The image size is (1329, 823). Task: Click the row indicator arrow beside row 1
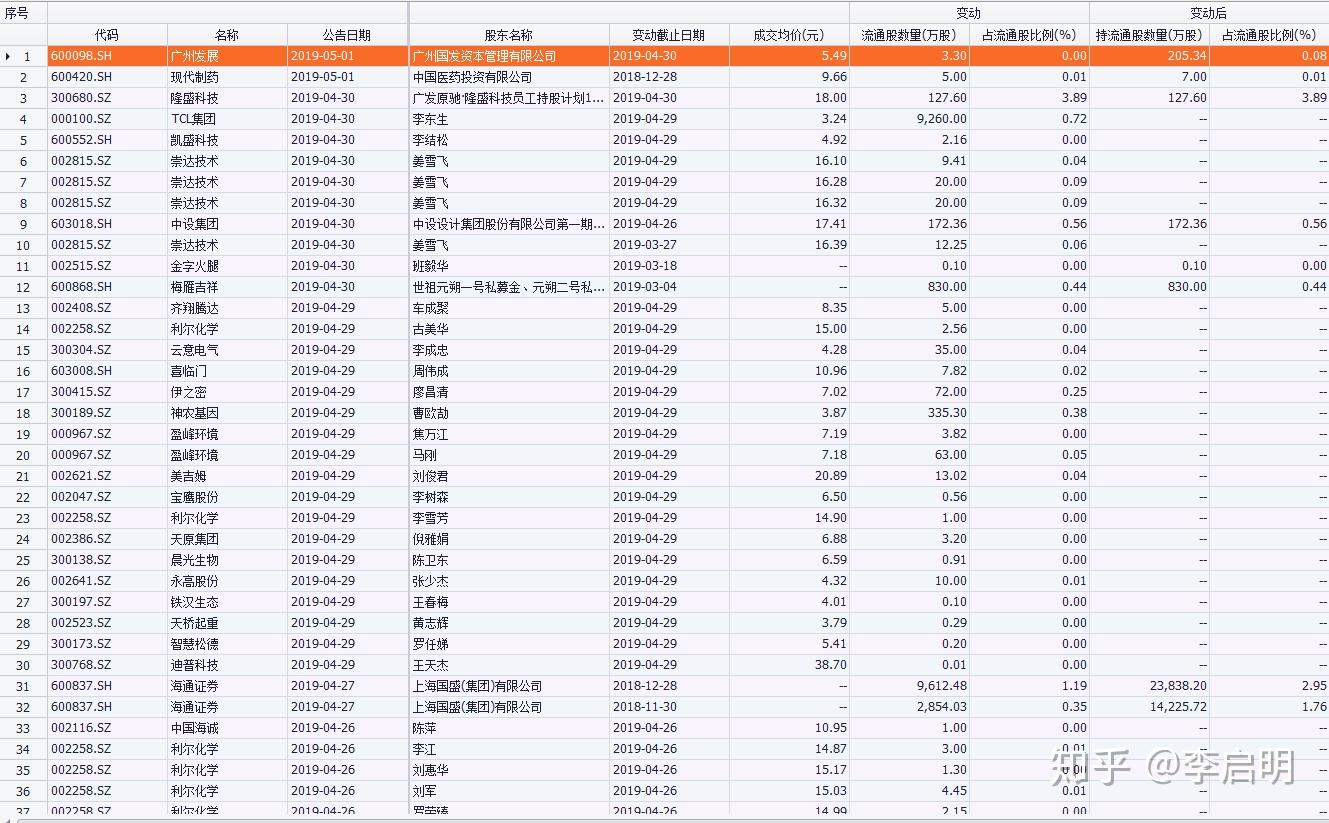pos(8,56)
